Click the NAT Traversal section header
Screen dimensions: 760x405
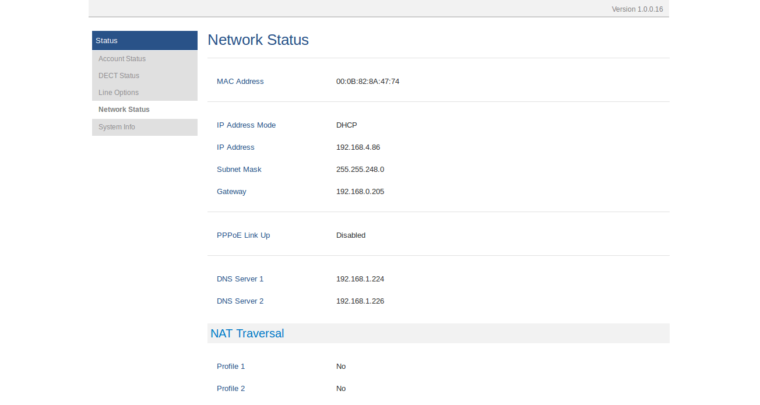pos(247,333)
